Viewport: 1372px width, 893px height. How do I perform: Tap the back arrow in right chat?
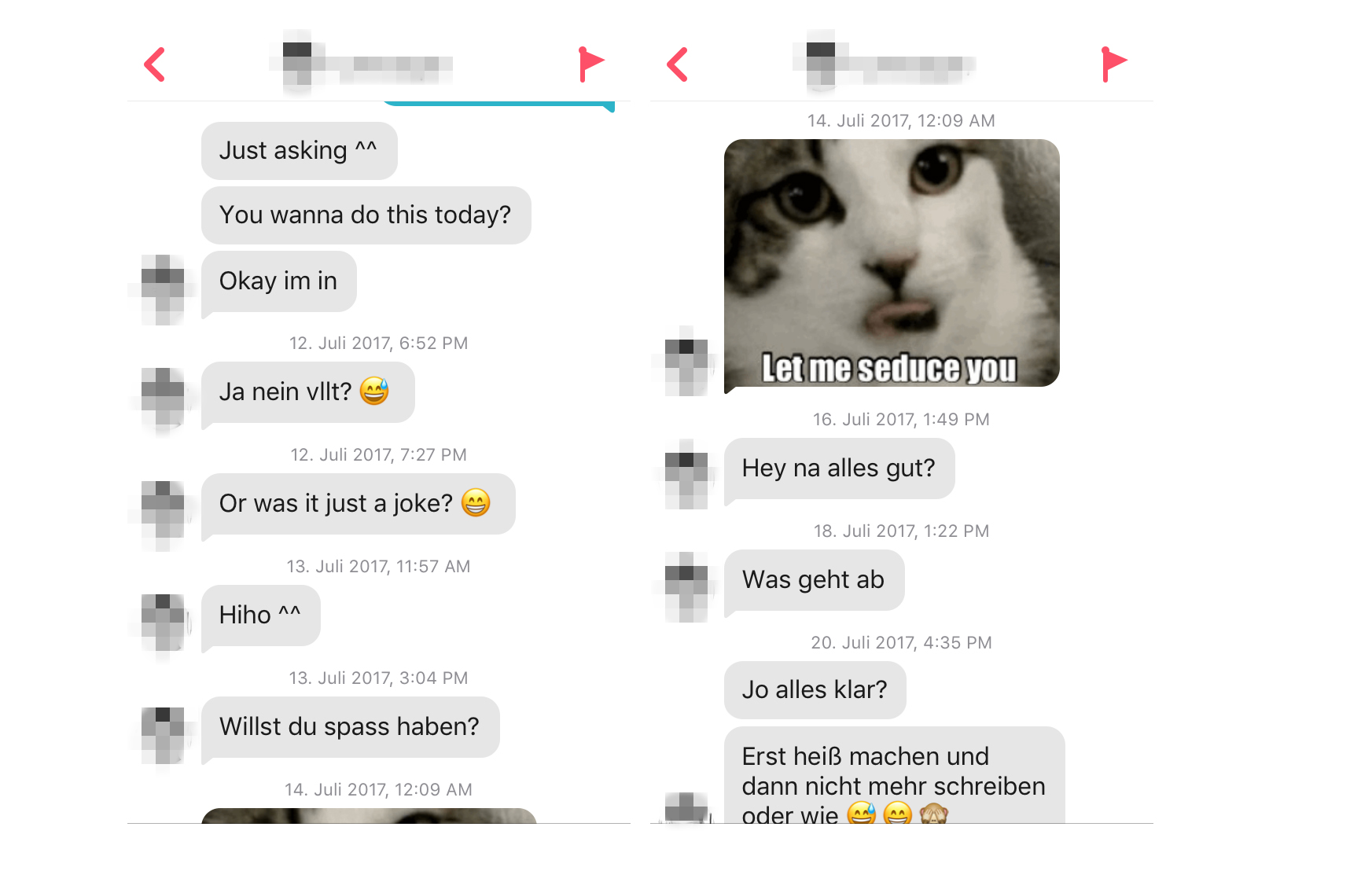click(677, 64)
